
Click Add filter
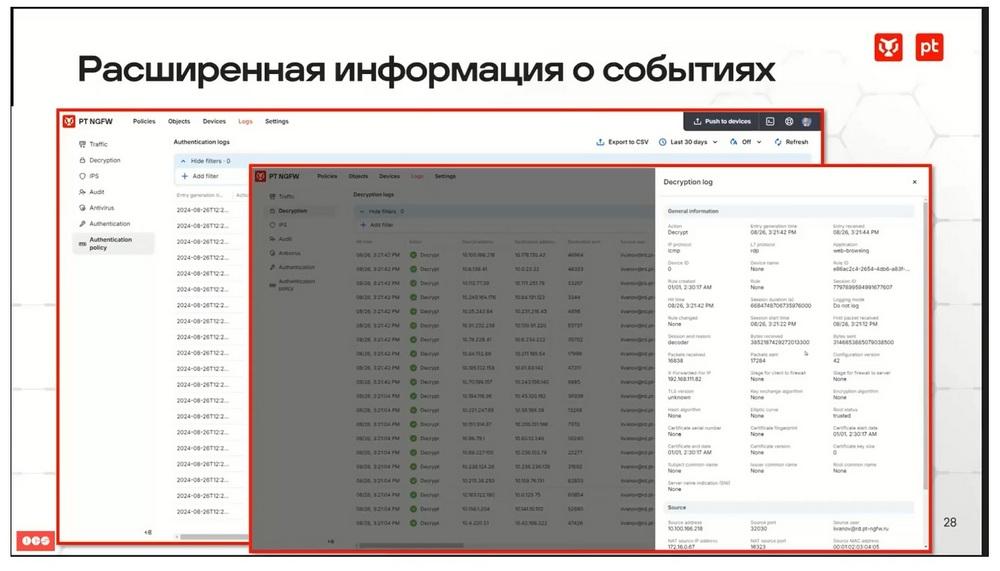coord(200,176)
